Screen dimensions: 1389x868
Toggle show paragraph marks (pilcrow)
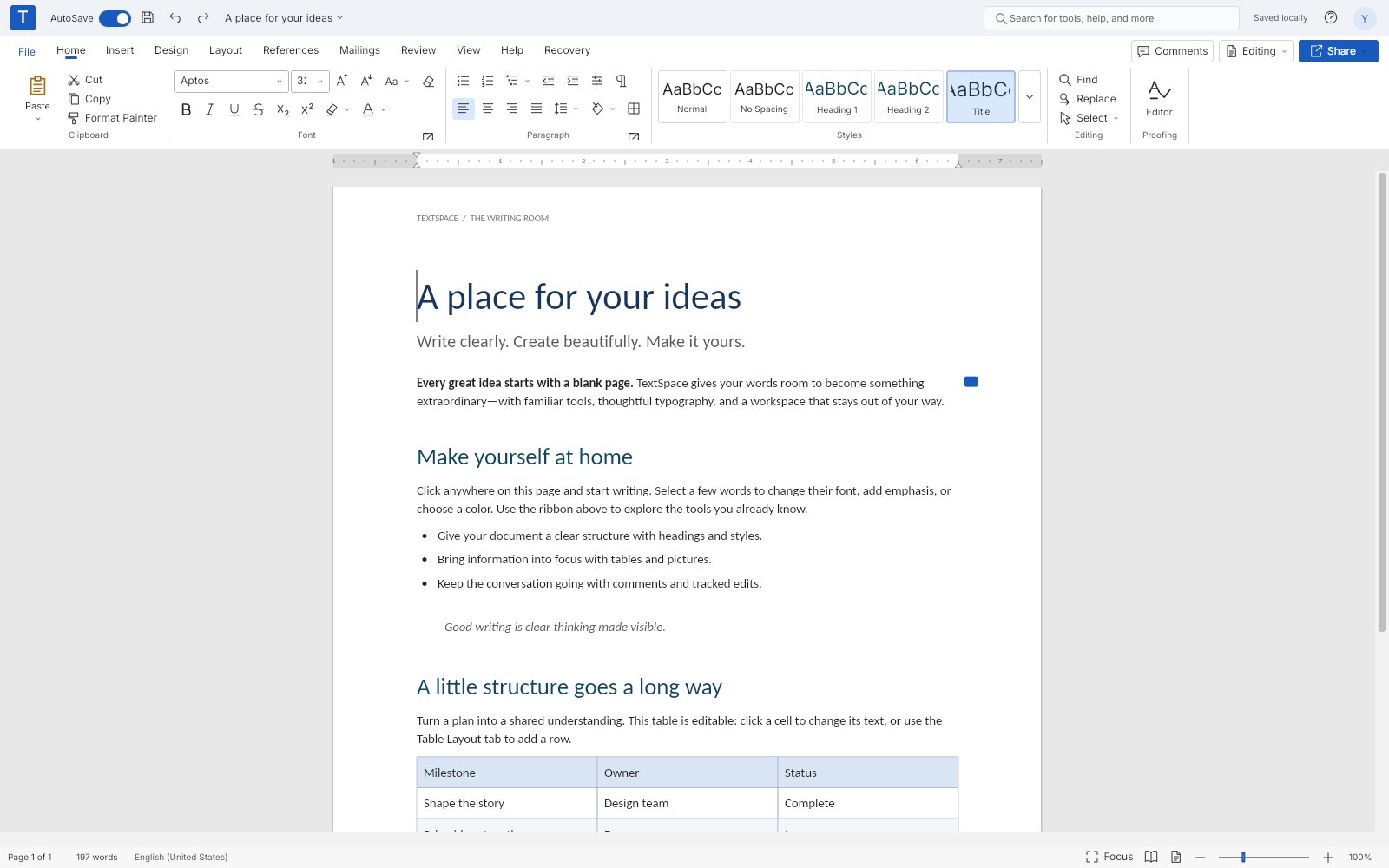coord(622,81)
